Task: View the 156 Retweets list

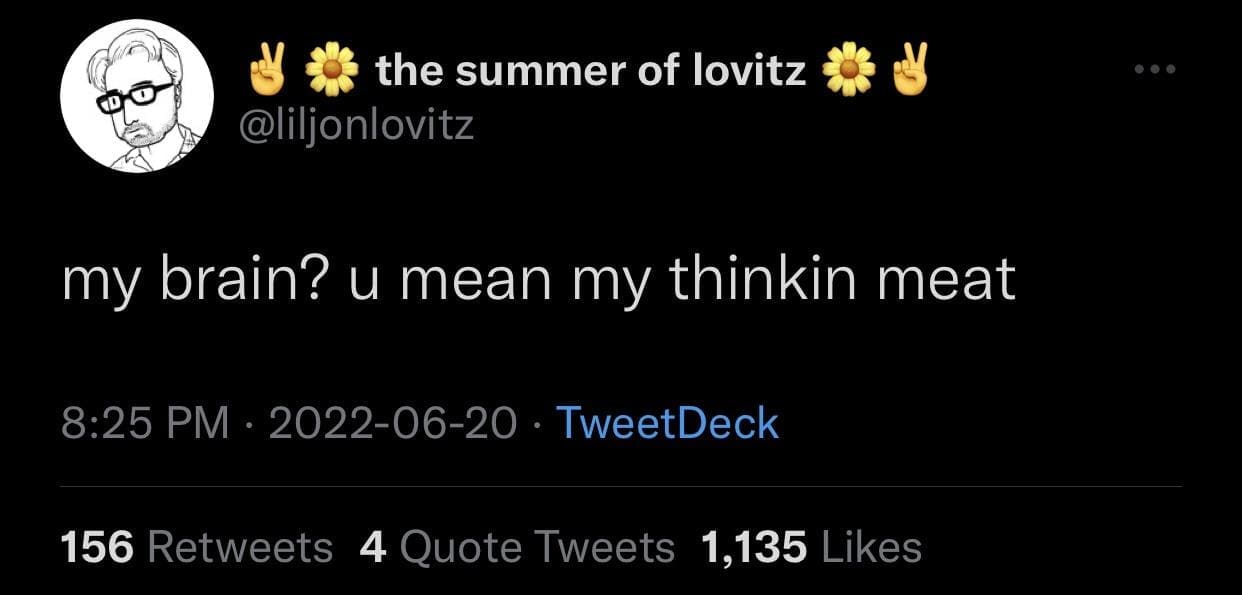Action: pos(196,547)
